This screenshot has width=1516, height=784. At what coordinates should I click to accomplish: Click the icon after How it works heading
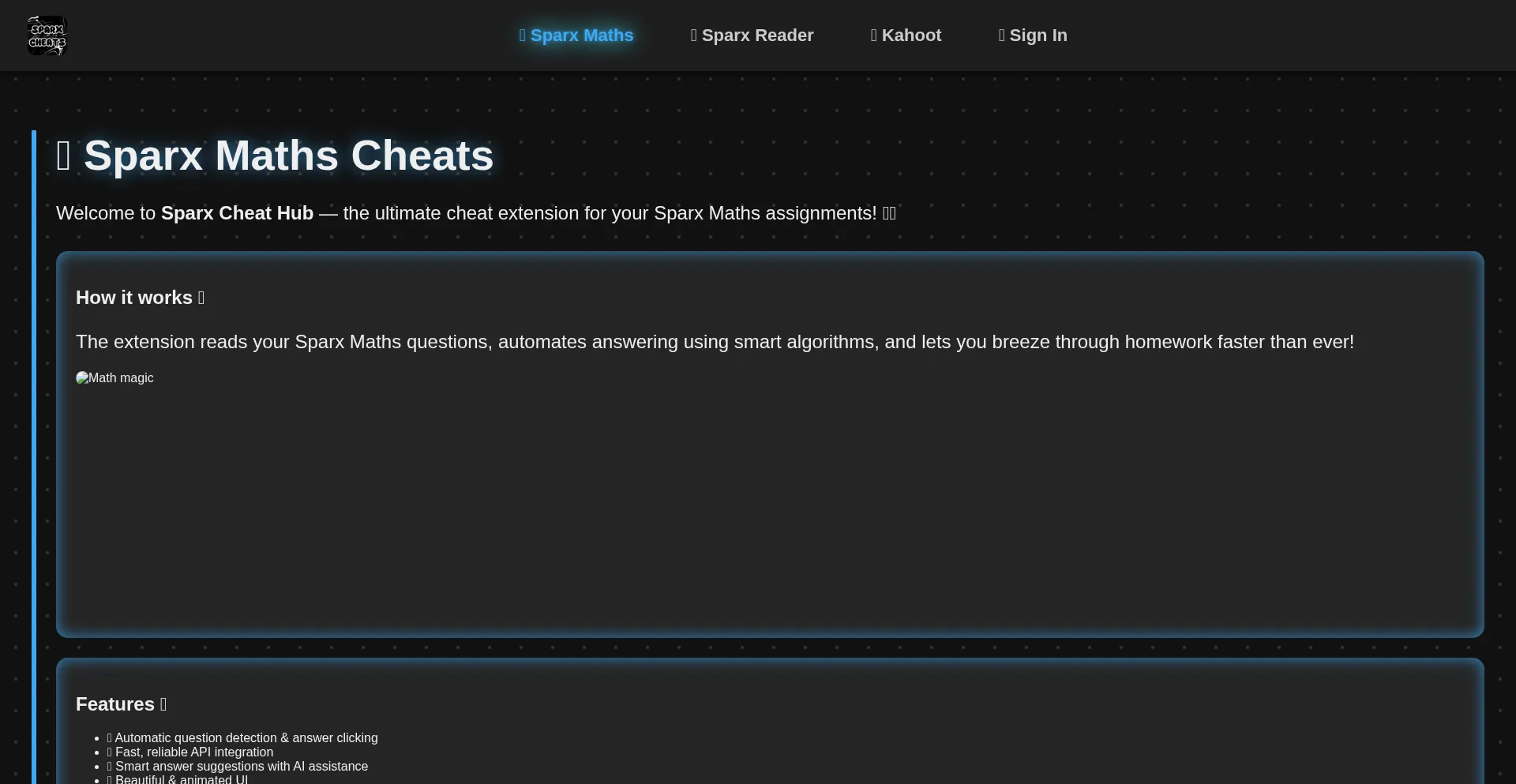(x=201, y=298)
